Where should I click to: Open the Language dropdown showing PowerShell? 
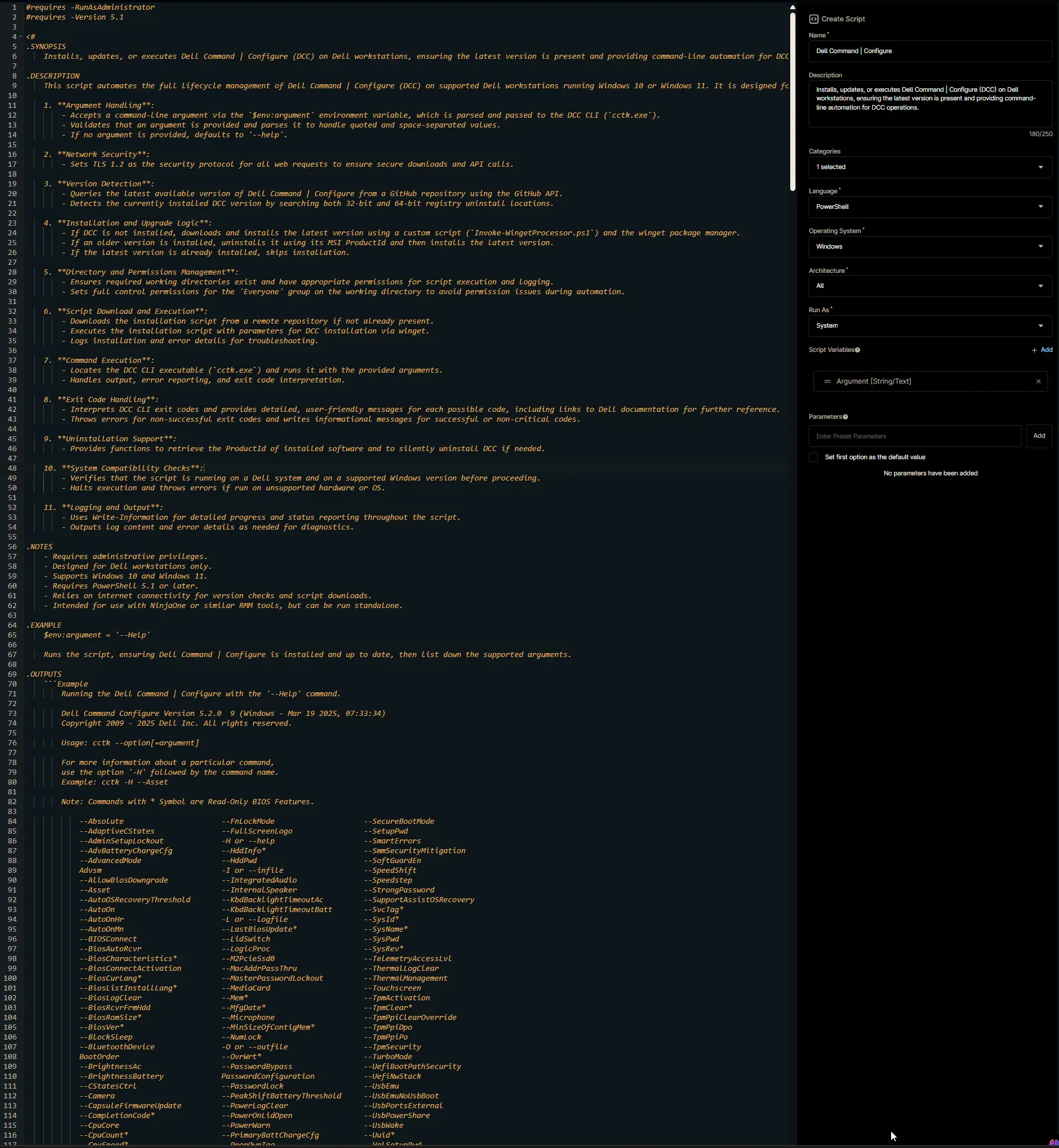[930, 207]
